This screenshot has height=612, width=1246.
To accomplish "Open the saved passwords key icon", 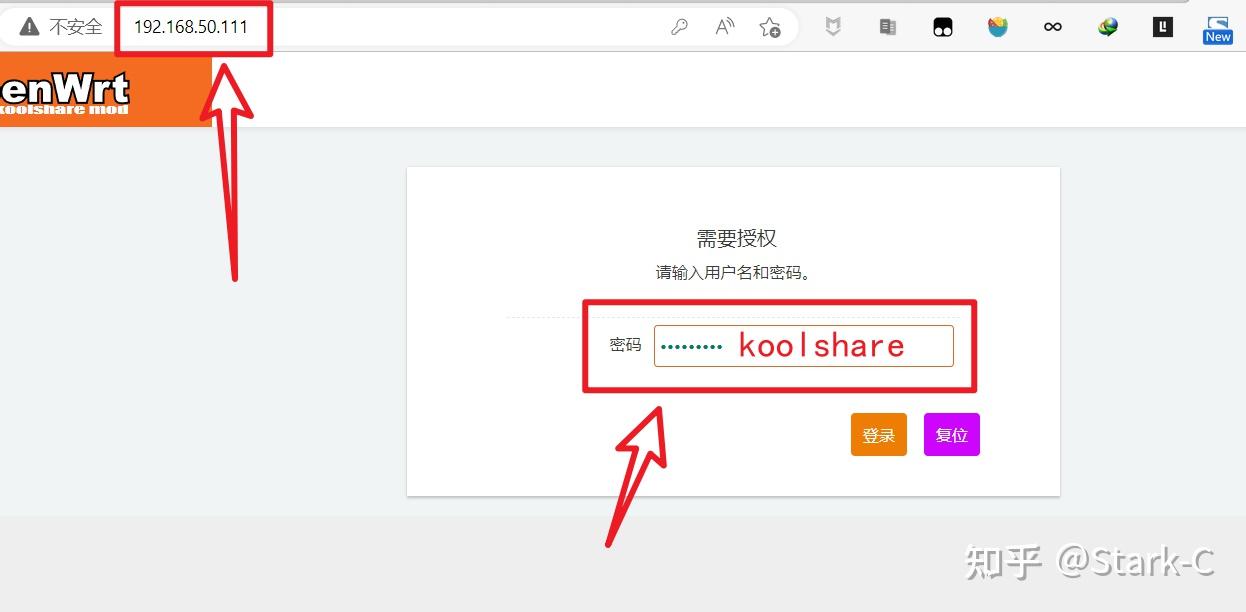I will (x=679, y=27).
